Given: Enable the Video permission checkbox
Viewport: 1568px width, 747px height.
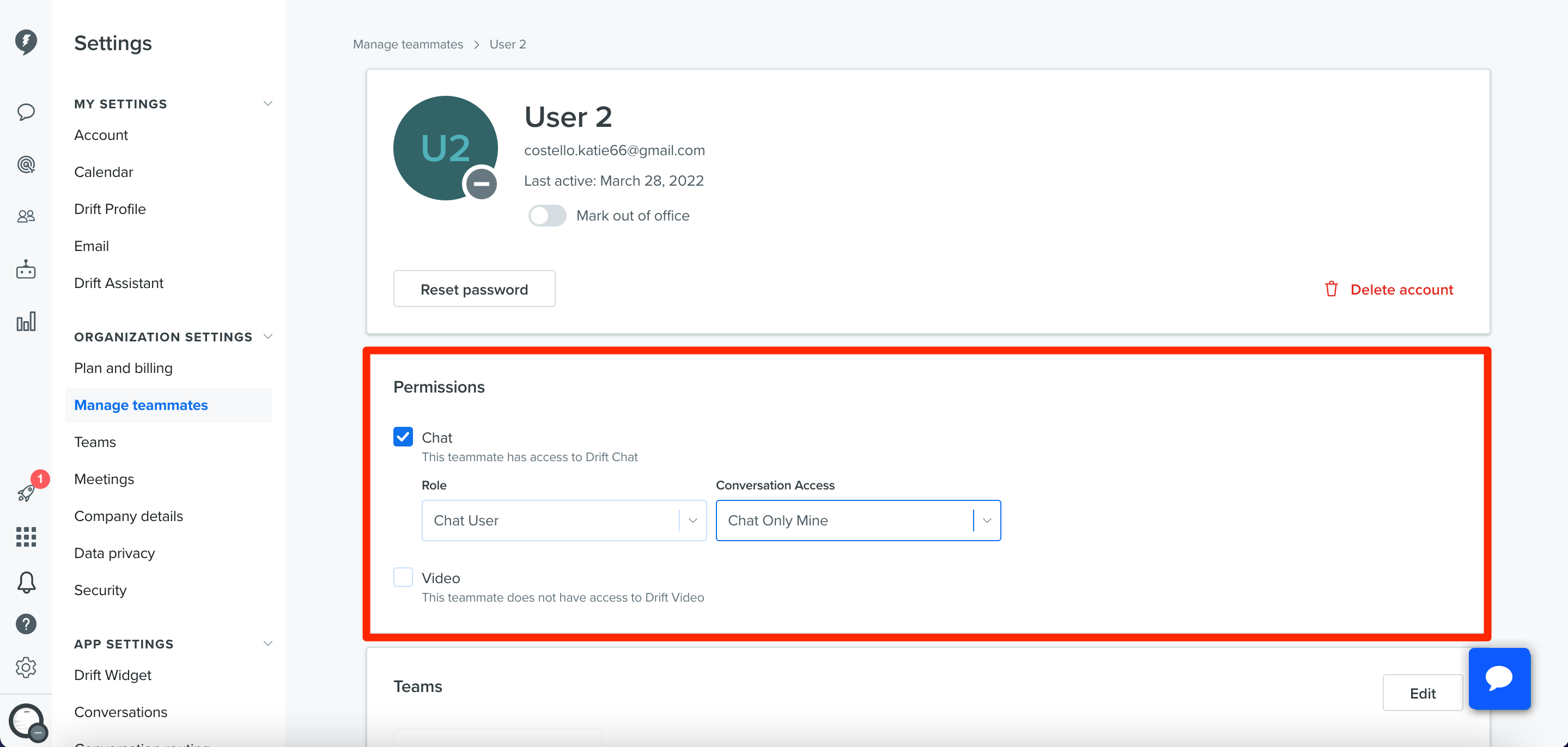Looking at the screenshot, I should coord(402,577).
